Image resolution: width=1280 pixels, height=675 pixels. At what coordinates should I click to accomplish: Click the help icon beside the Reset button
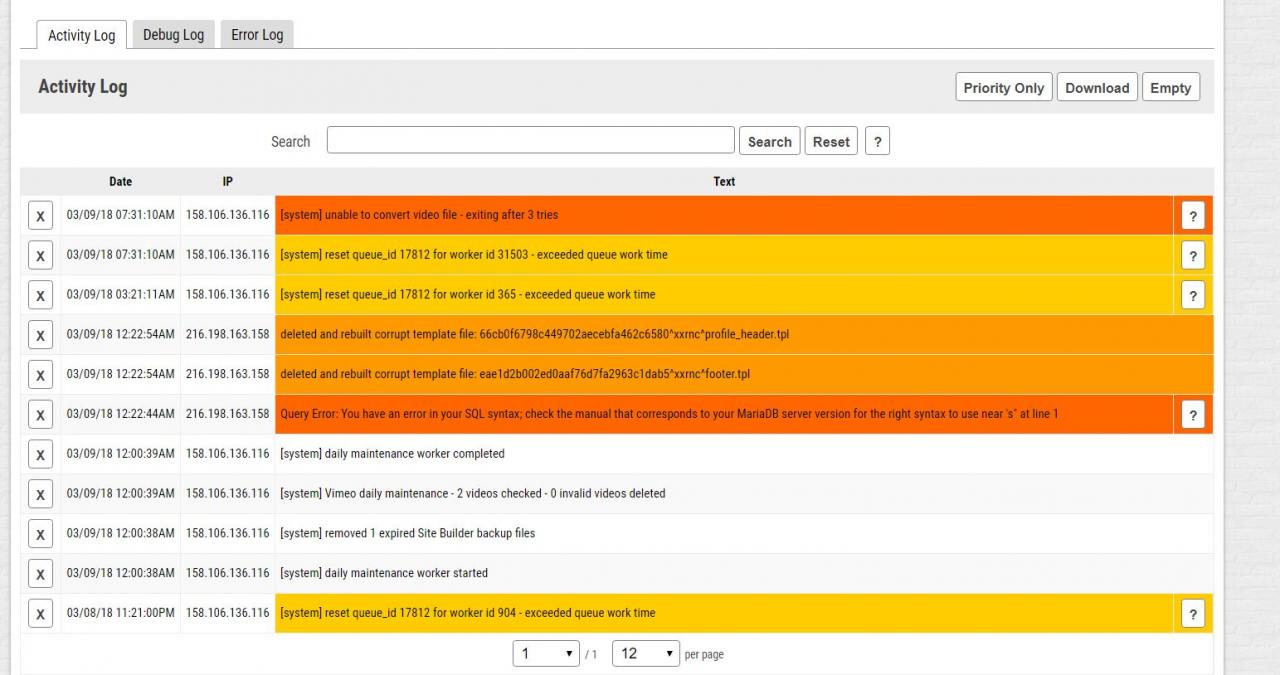877,142
